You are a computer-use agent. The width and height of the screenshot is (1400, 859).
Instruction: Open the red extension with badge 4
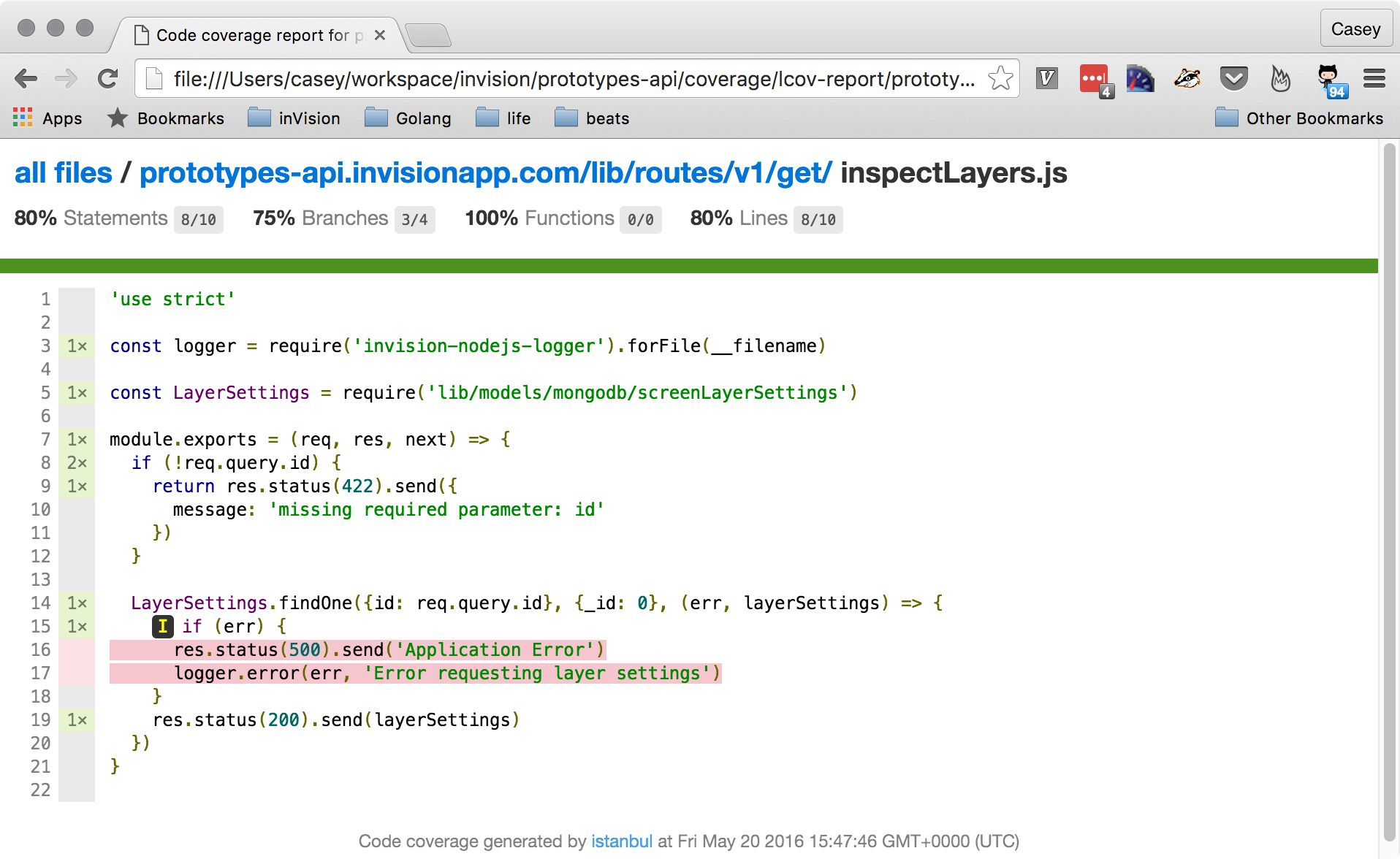[1095, 80]
